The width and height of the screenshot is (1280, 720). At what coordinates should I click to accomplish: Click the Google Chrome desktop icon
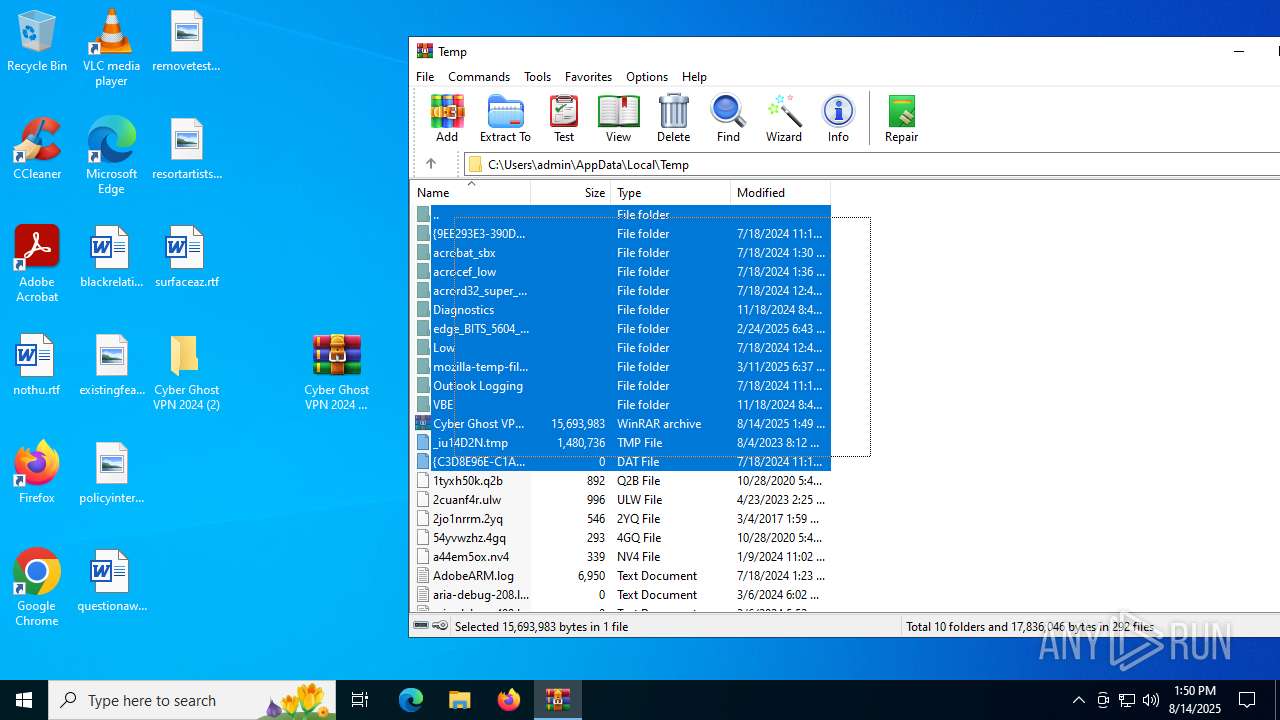click(x=37, y=588)
